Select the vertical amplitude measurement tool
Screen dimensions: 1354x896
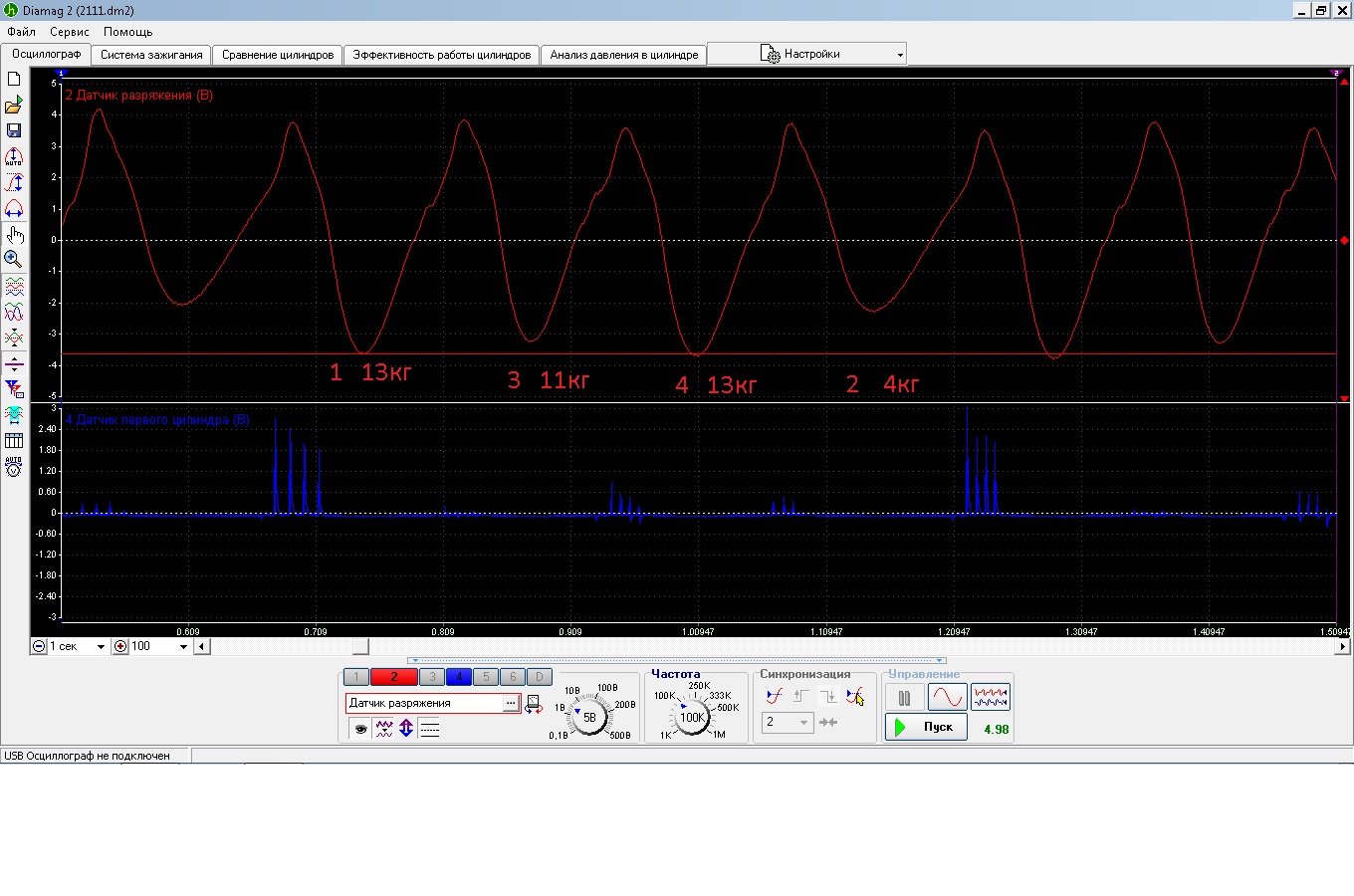(x=14, y=183)
